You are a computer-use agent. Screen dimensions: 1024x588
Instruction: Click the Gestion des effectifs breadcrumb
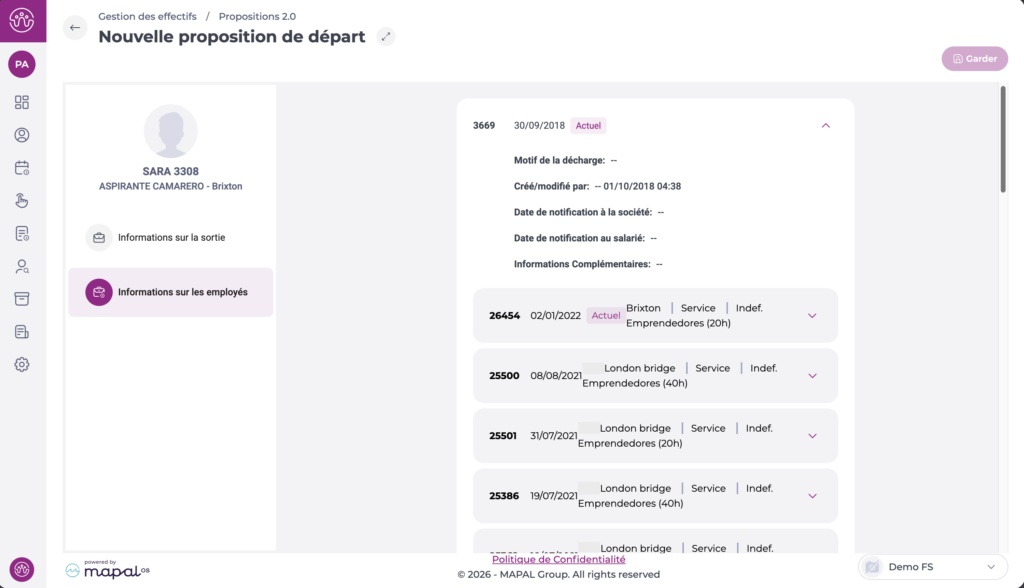coord(148,17)
